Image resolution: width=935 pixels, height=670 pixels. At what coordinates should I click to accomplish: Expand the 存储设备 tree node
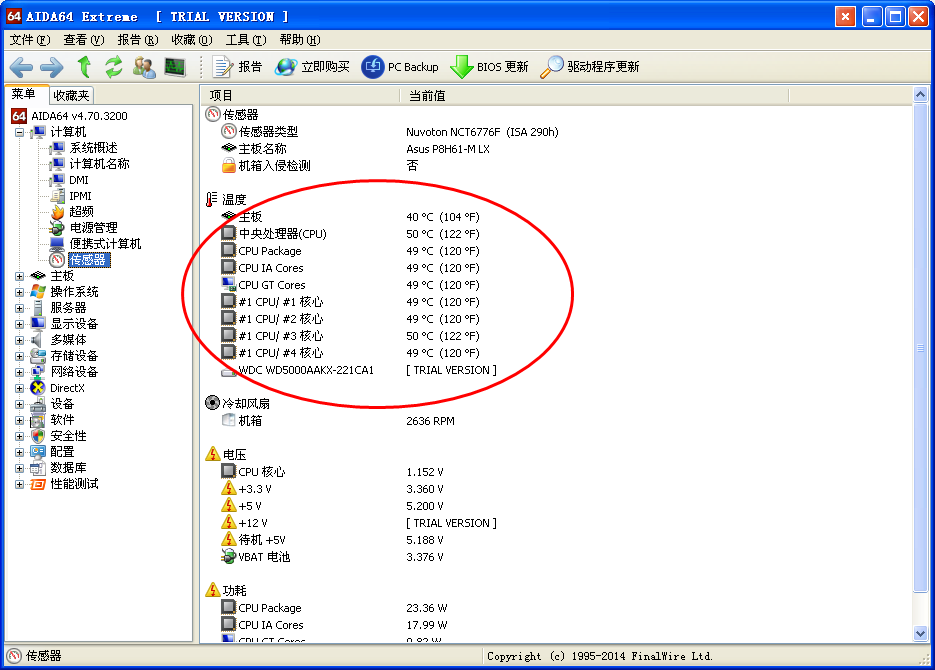[20, 356]
